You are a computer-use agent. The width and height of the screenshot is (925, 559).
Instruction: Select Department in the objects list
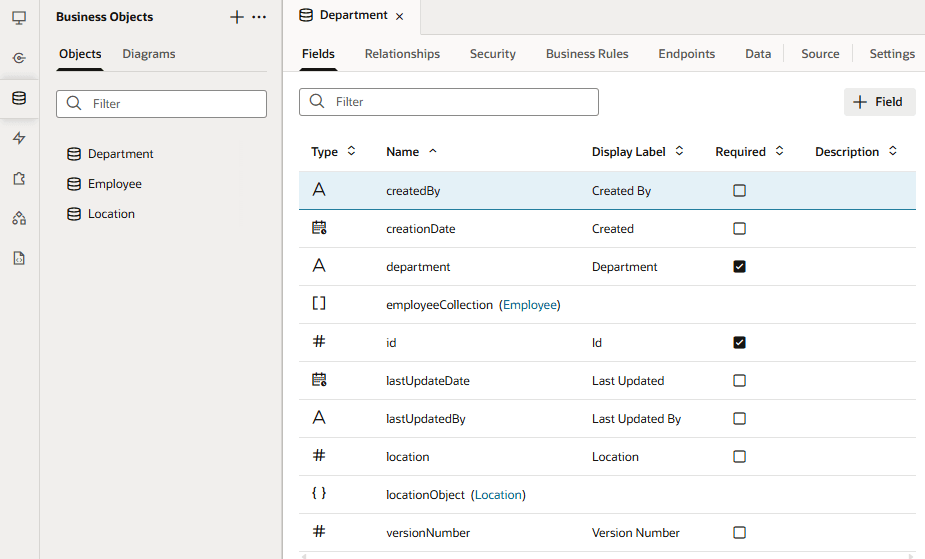pyautogui.click(x=120, y=154)
